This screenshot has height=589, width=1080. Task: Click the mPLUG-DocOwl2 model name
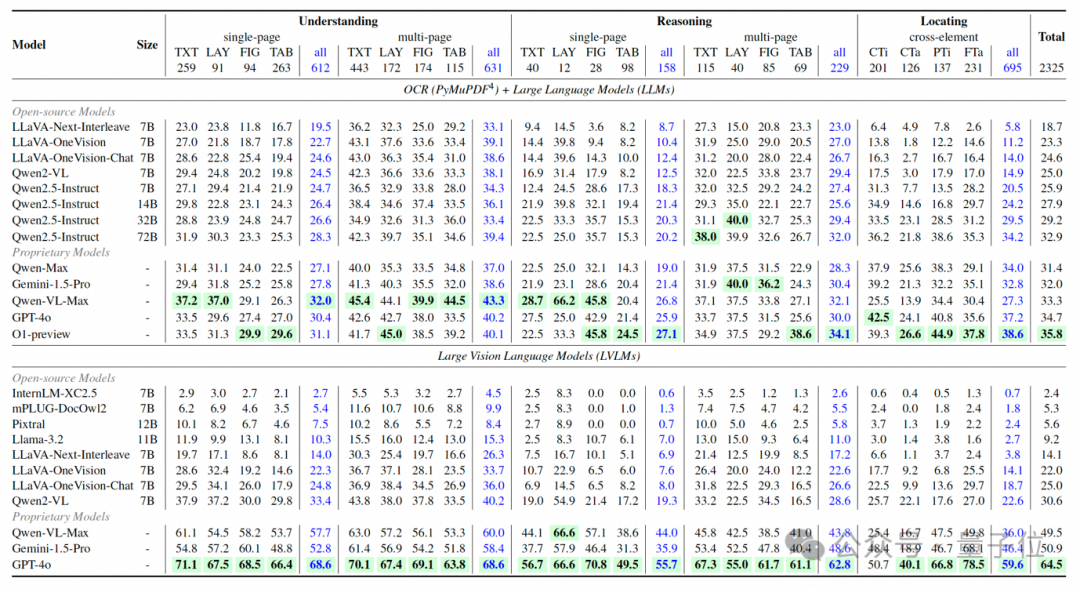point(59,409)
